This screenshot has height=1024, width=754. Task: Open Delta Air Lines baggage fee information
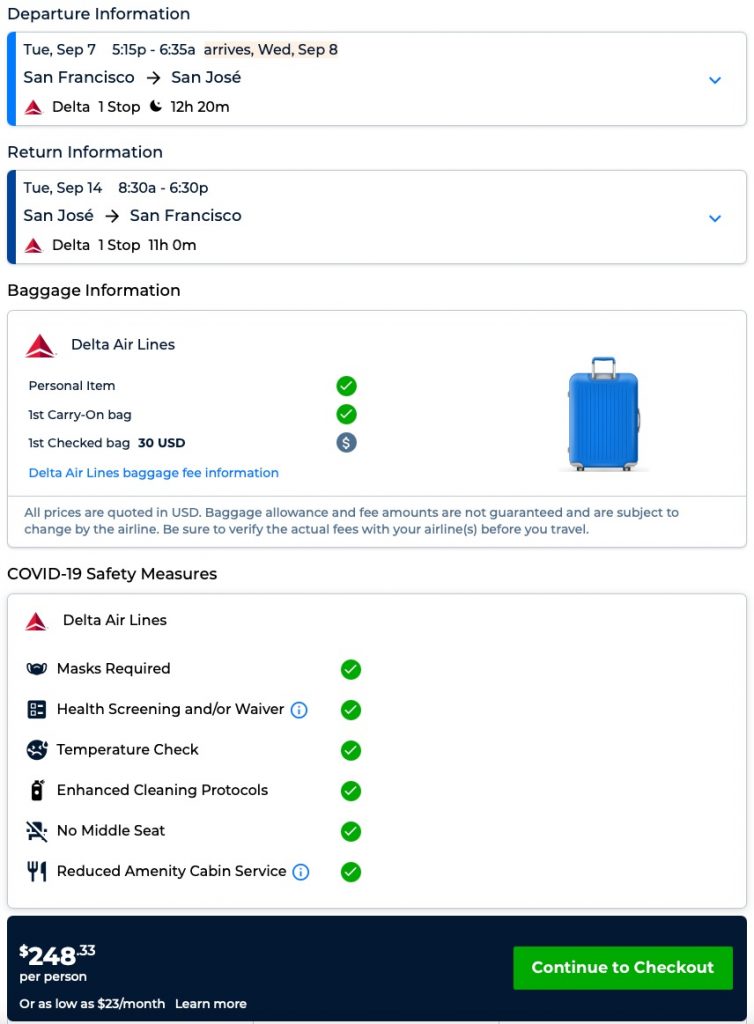pyautogui.click(x=153, y=473)
